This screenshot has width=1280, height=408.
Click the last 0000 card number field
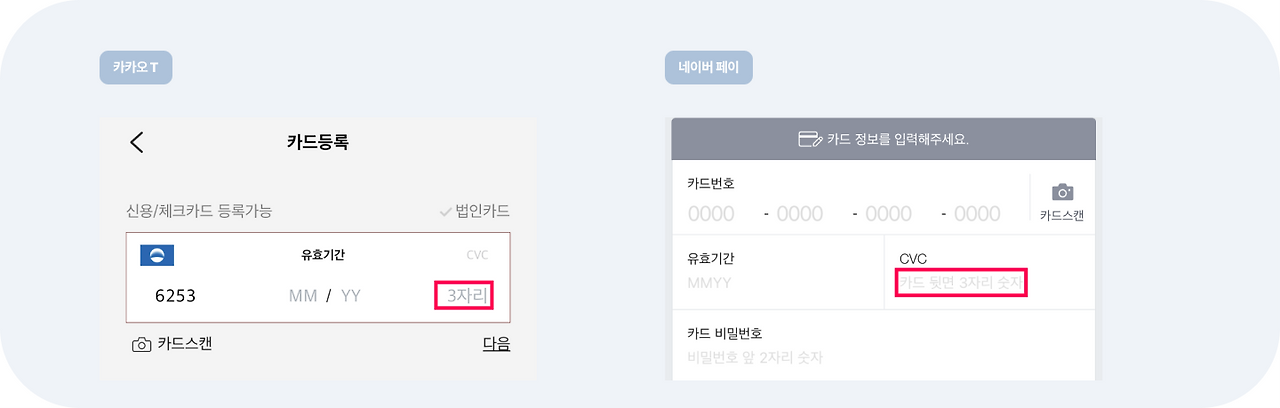(977, 214)
